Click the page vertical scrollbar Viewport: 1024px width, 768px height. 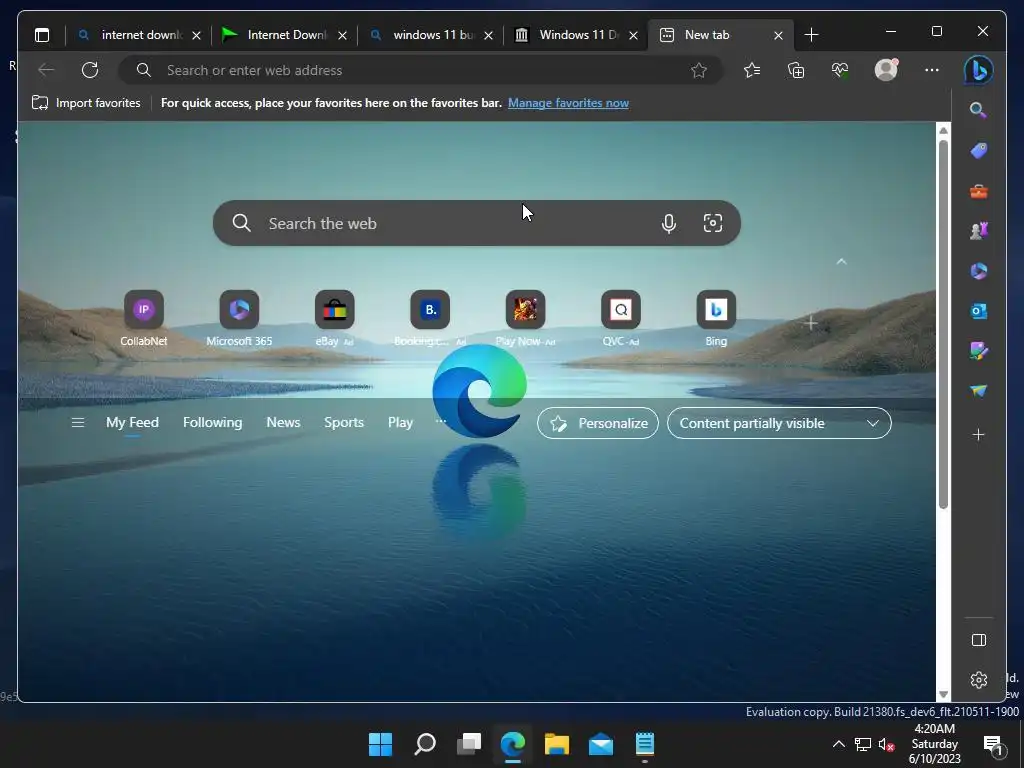coord(943,323)
